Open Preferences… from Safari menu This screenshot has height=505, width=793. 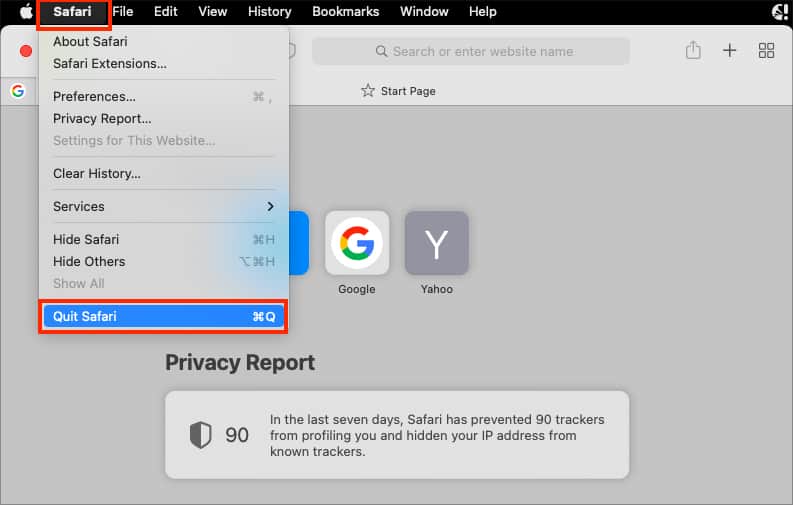pos(163,97)
